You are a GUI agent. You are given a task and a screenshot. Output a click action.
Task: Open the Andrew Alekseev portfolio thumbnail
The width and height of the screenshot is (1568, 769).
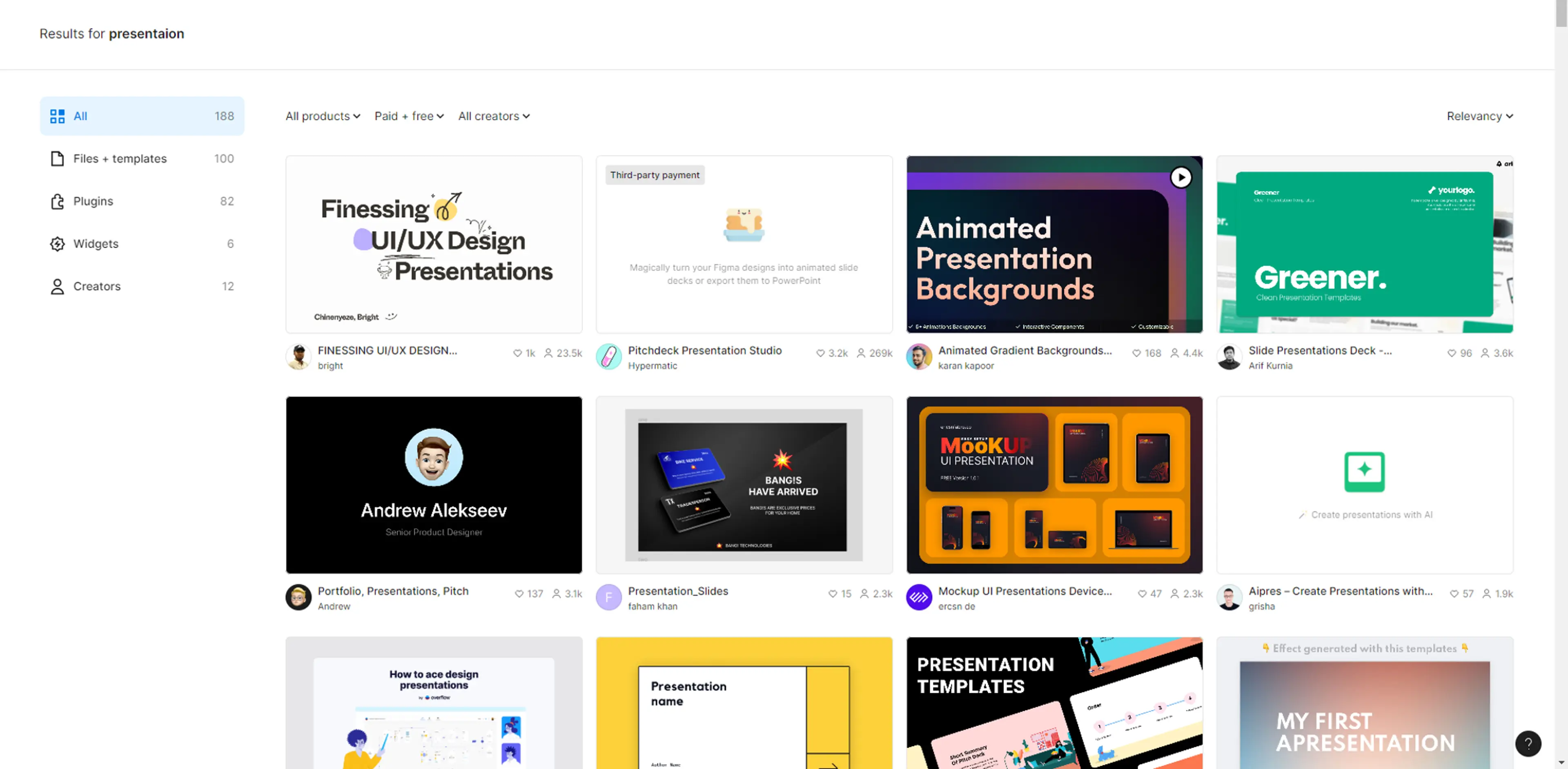pos(434,485)
